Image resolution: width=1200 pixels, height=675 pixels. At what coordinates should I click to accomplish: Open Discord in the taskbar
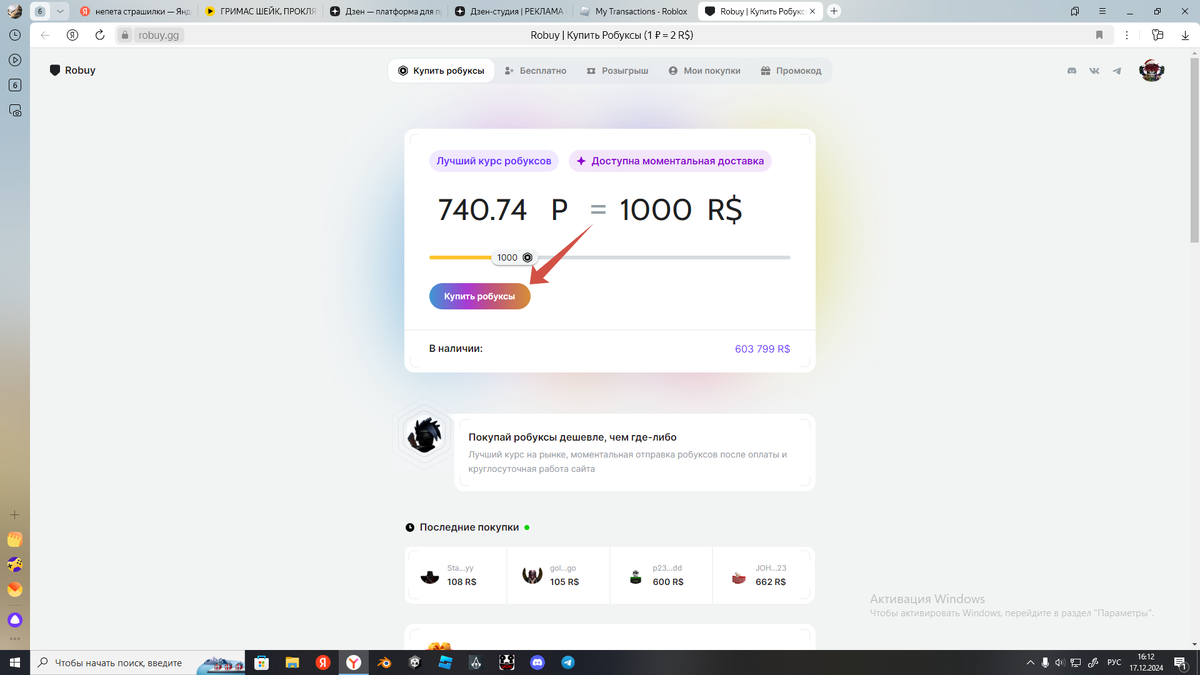click(538, 662)
